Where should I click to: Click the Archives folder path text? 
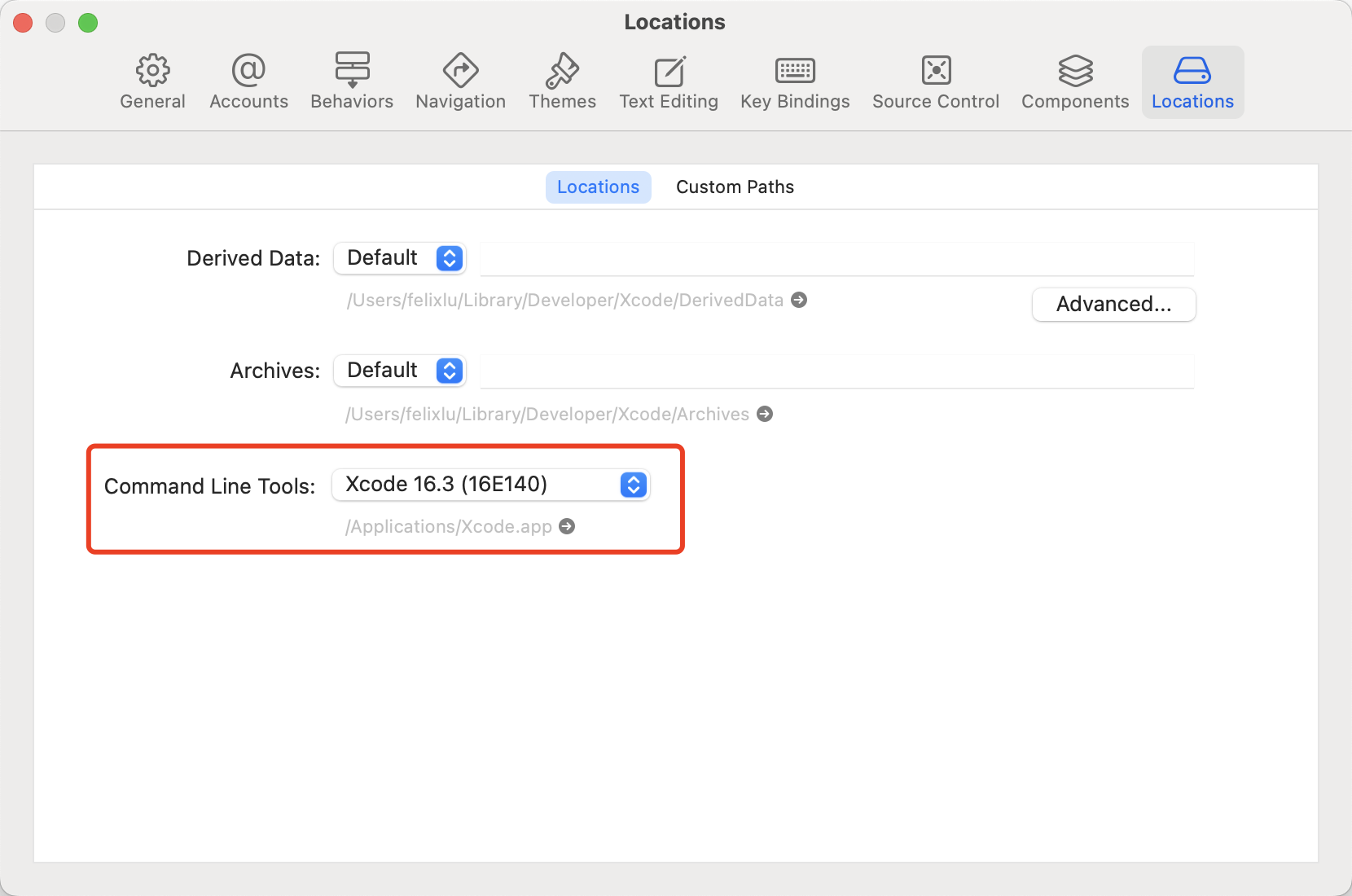(x=547, y=414)
